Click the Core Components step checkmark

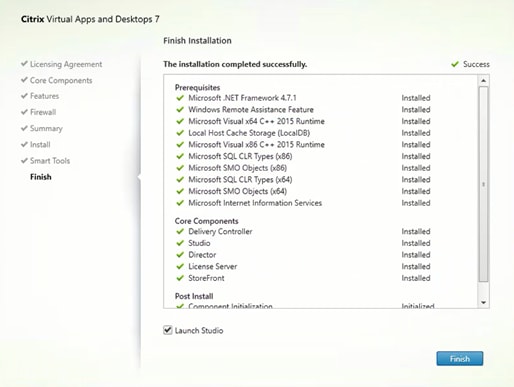[24, 80]
